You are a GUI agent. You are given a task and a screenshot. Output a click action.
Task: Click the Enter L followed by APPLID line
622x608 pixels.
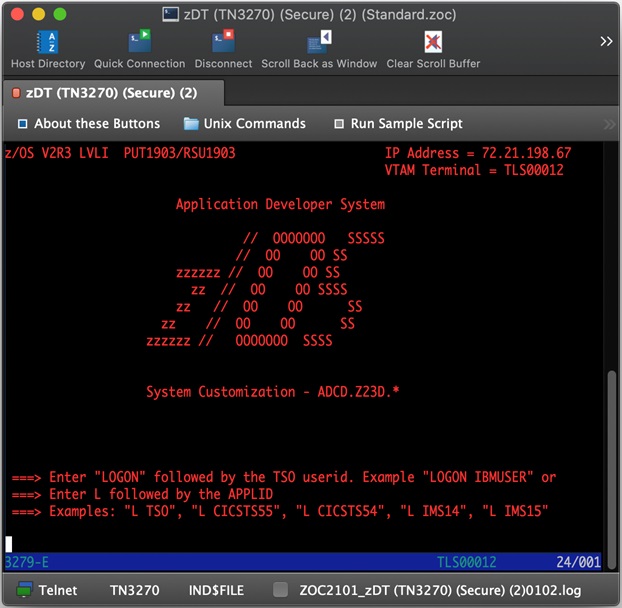click(x=142, y=494)
